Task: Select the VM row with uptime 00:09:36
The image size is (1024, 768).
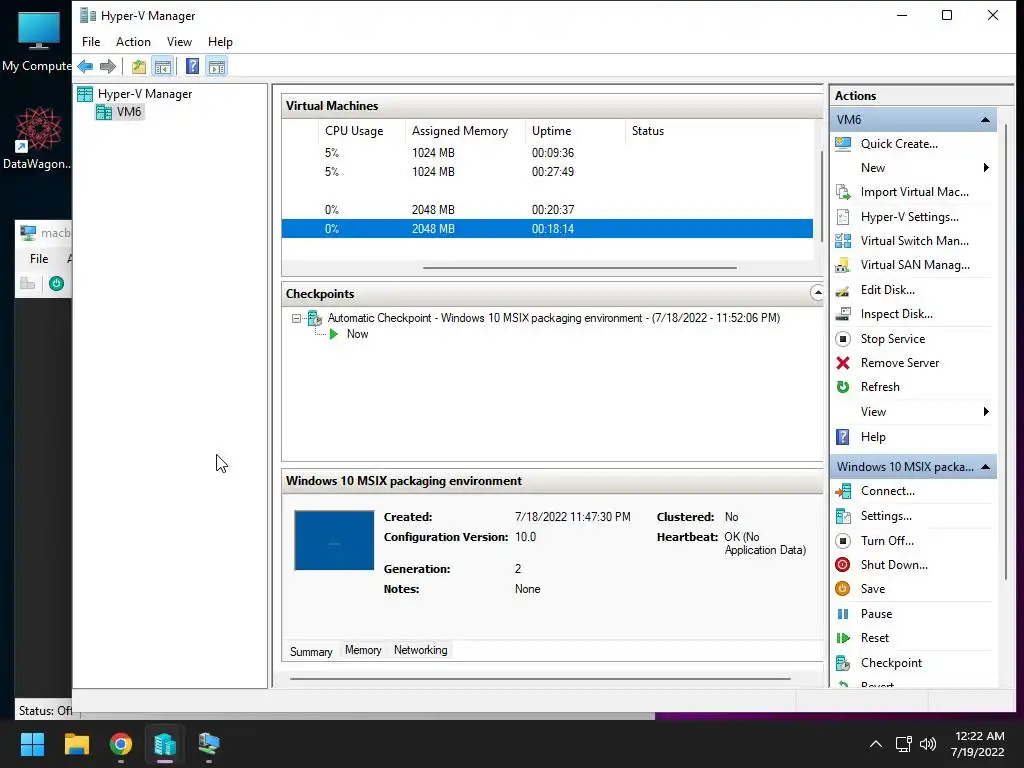Action: tap(547, 153)
